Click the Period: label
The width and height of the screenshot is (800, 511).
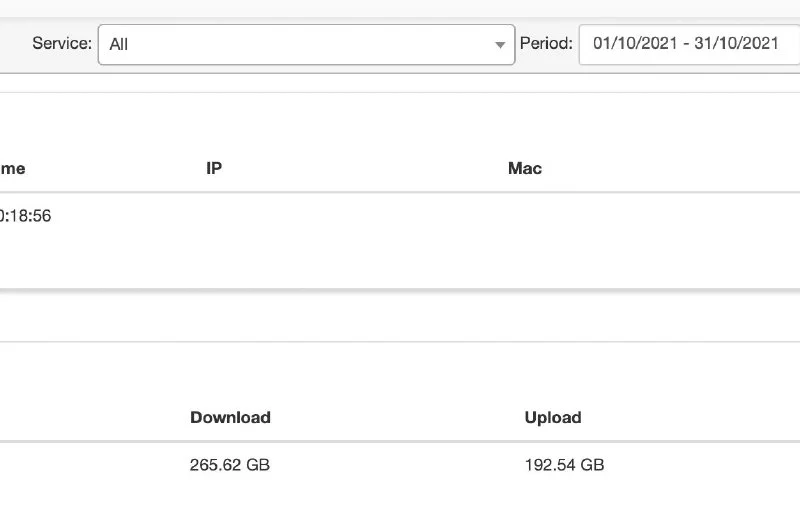point(546,44)
